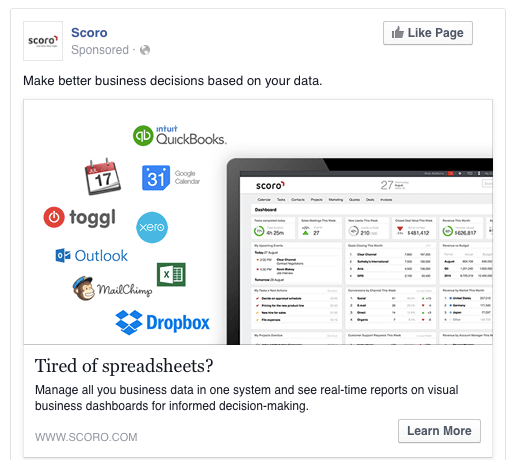Open the WWW.SCORO.COM link
The height and width of the screenshot is (460, 516).
86,437
